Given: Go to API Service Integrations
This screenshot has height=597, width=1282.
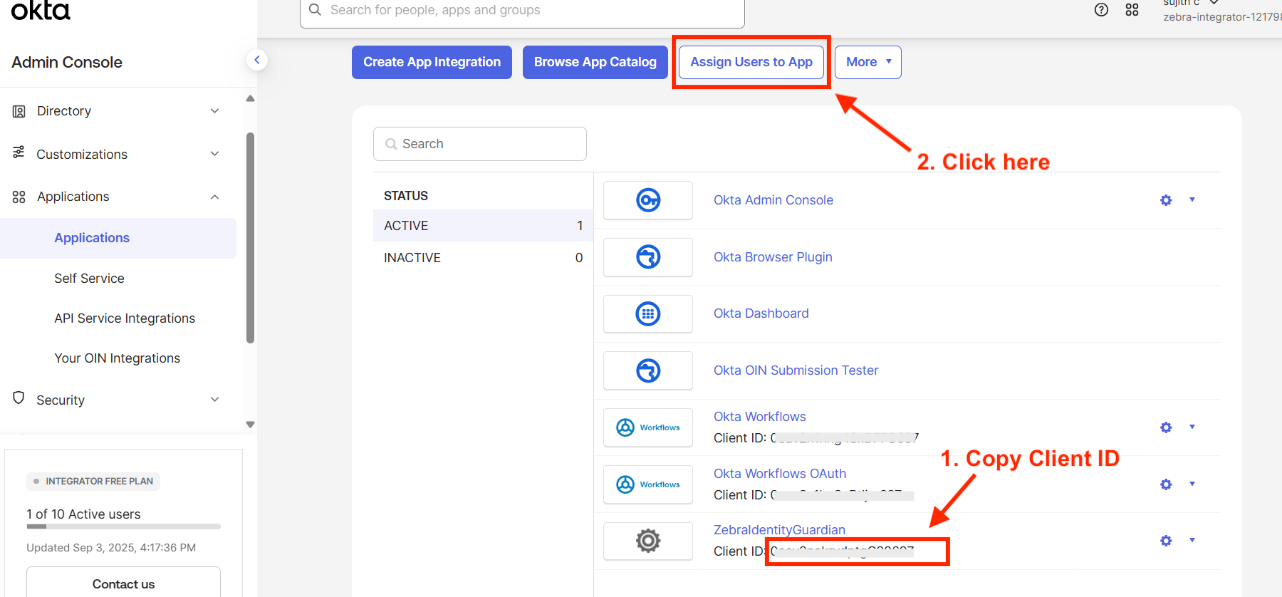Looking at the screenshot, I should [124, 318].
